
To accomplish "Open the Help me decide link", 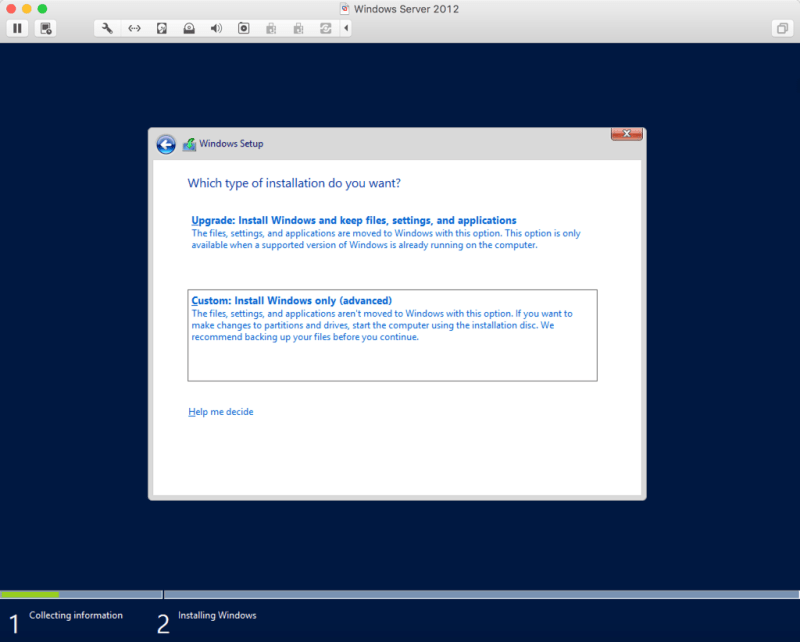I will coord(220,412).
